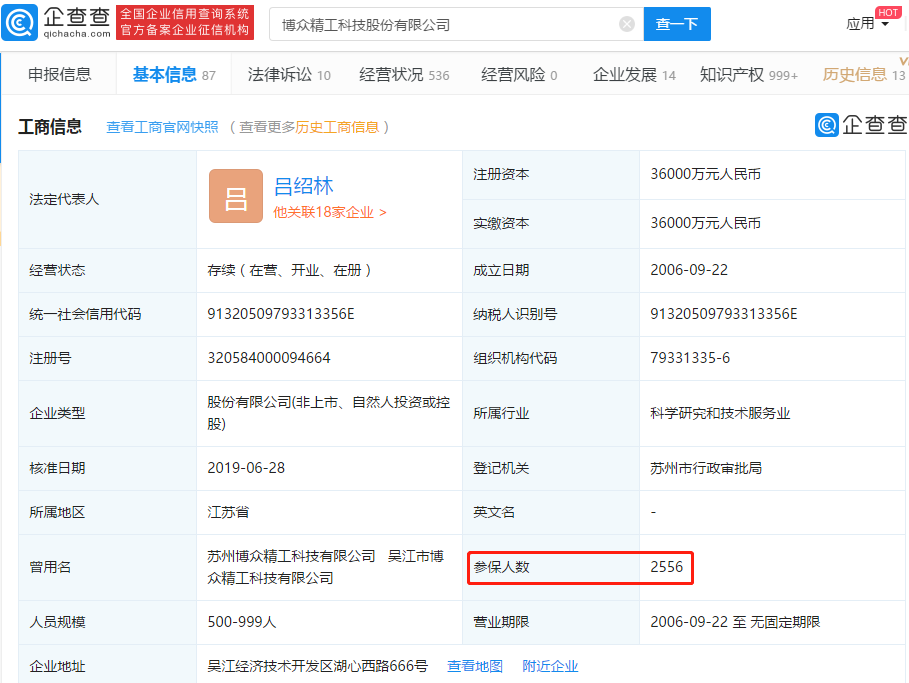This screenshot has width=909, height=683.
Task: Switch to 申报信息 tab
Action: [60, 74]
